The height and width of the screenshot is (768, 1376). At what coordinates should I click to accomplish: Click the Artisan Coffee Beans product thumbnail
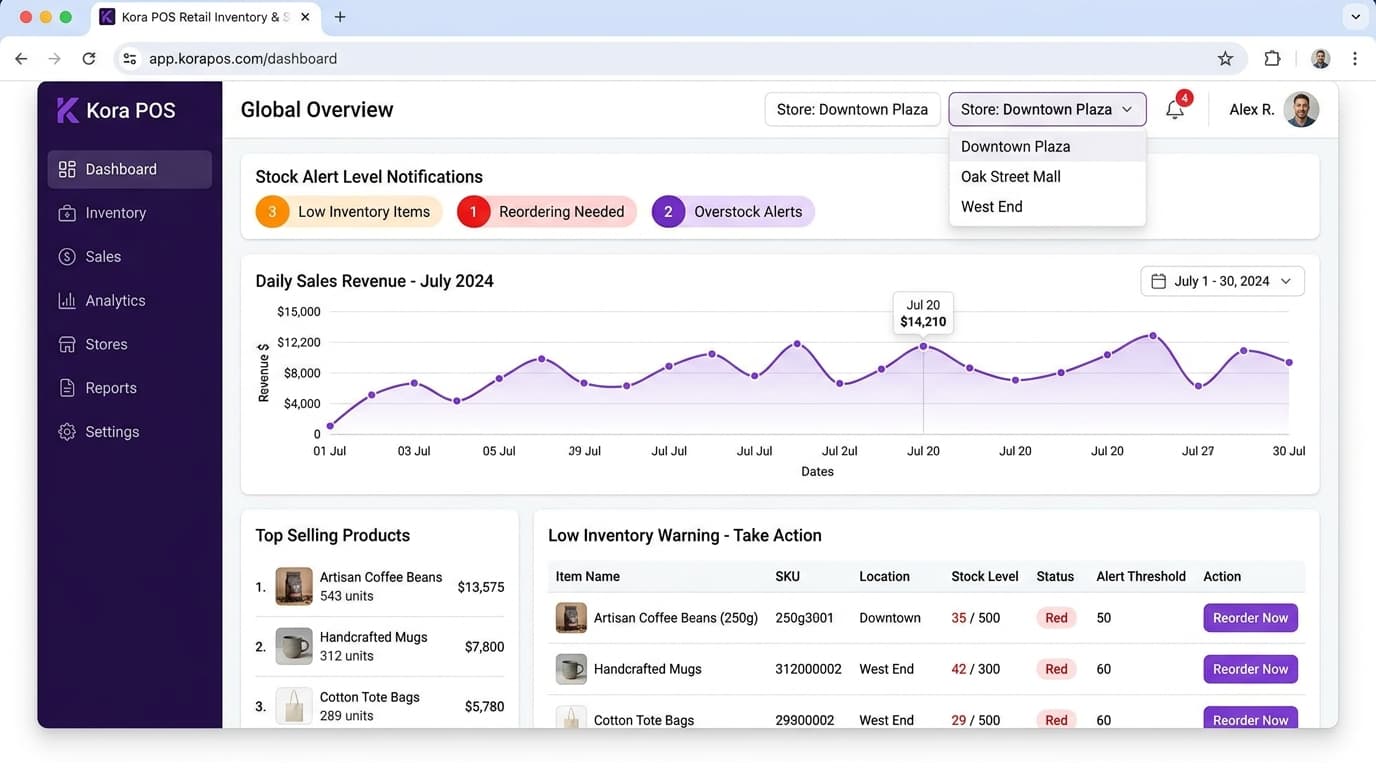(x=294, y=587)
